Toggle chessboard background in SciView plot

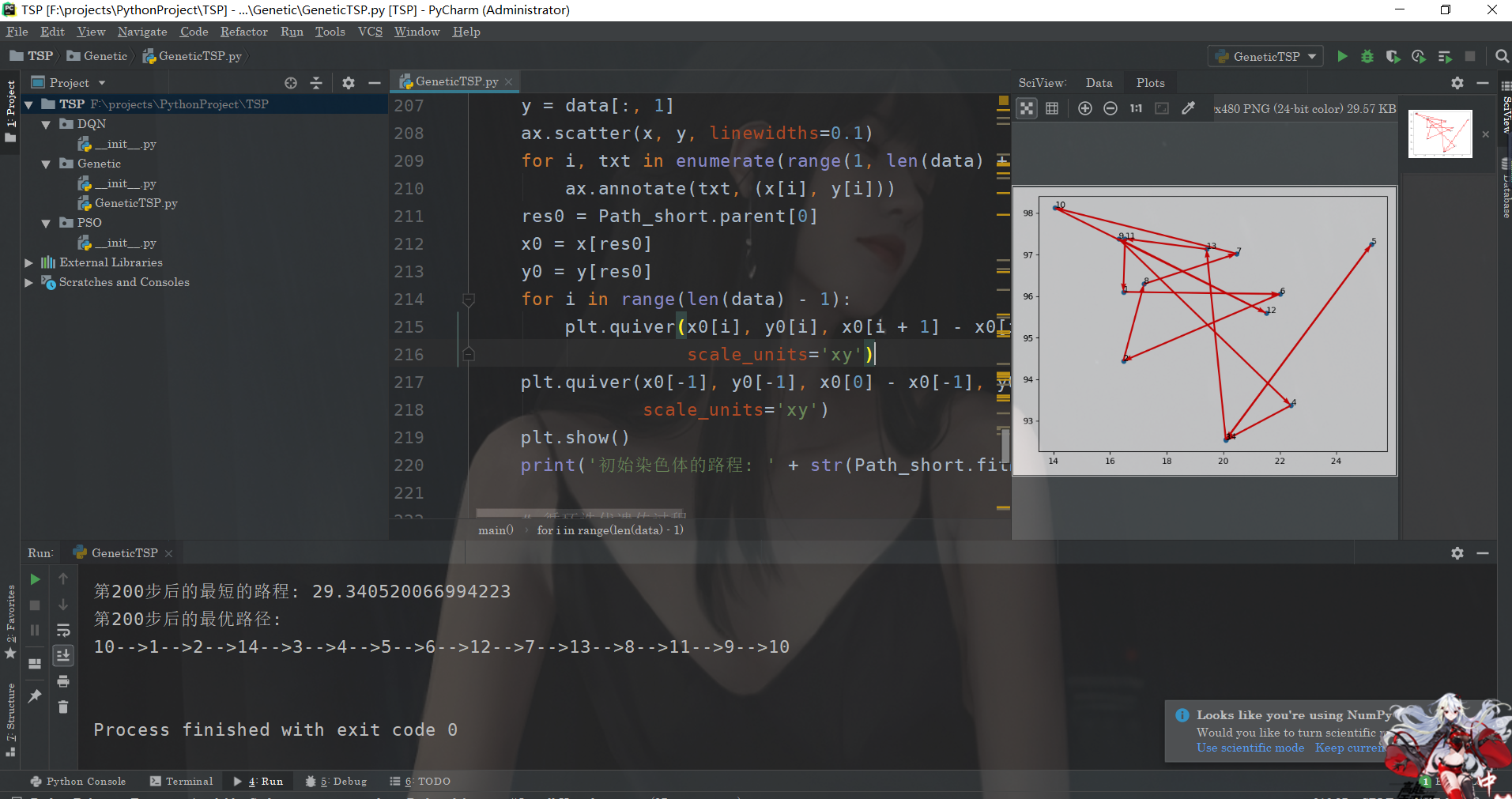coord(1027,108)
